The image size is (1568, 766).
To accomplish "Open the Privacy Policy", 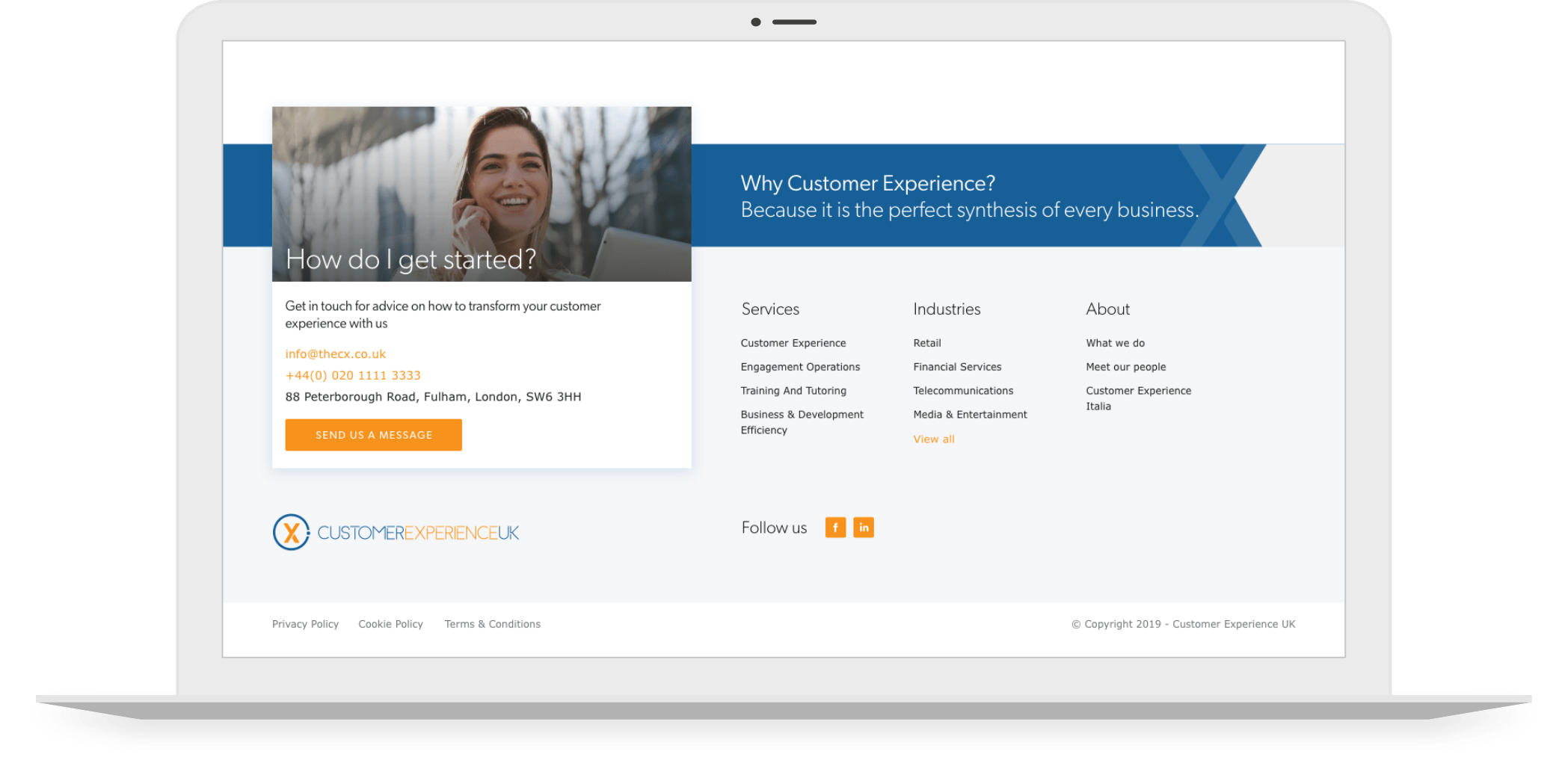I will 305,624.
